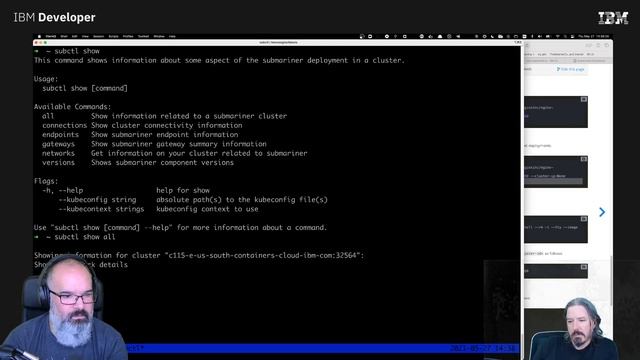Viewport: 640px width, 360px height.
Task: Click the 'connections' command row
Action: 142,125
